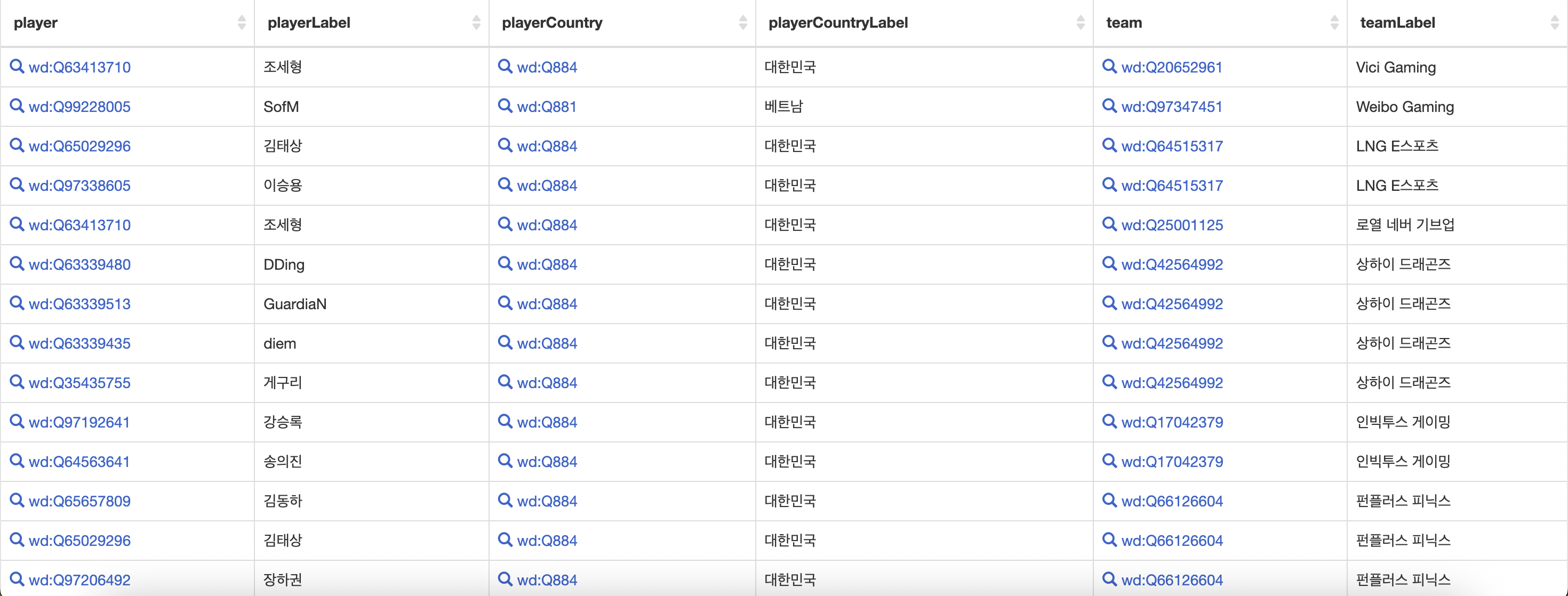Click magnifier beside wd:Q66126604 in 장하권 row
Image resolution: width=1568 pixels, height=596 pixels.
[1109, 579]
